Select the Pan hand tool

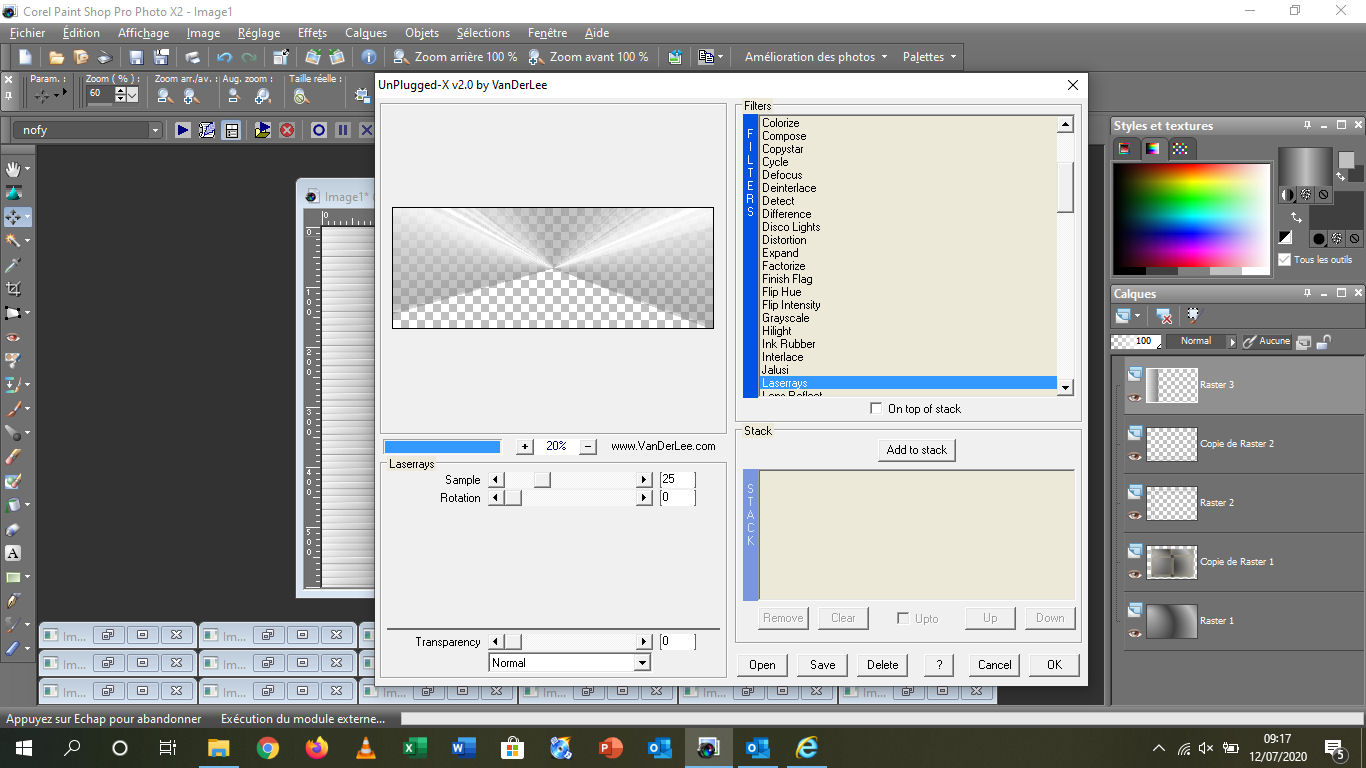coord(14,169)
